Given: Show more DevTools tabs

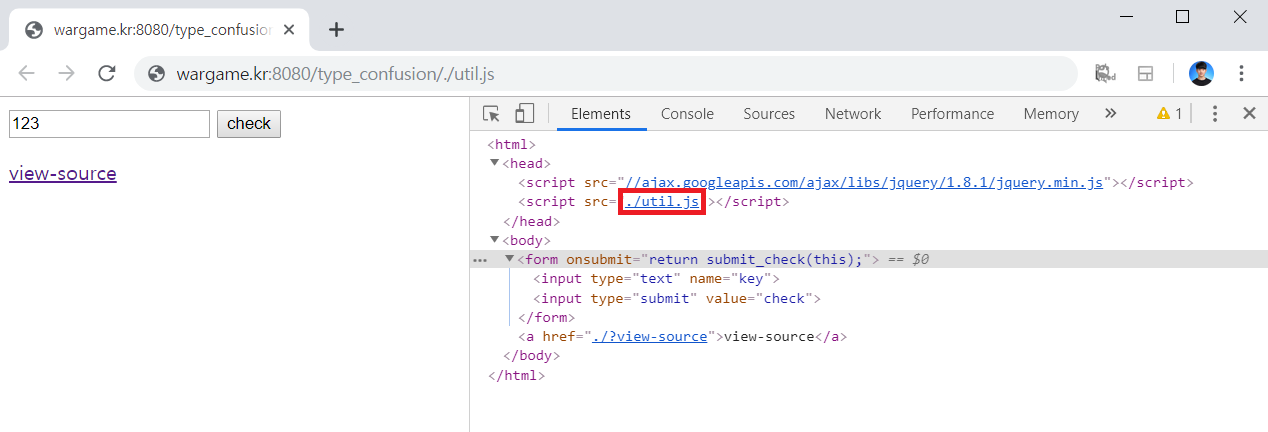Looking at the screenshot, I should (1110, 113).
